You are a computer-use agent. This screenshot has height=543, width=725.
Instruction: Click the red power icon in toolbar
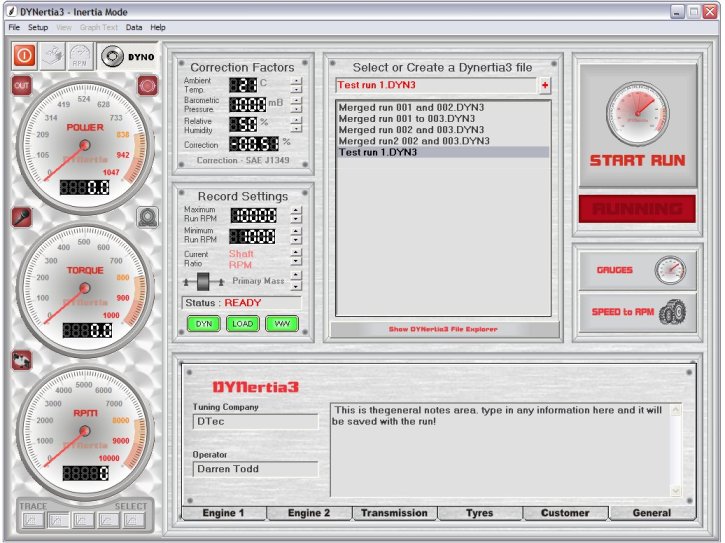pyautogui.click(x=24, y=56)
